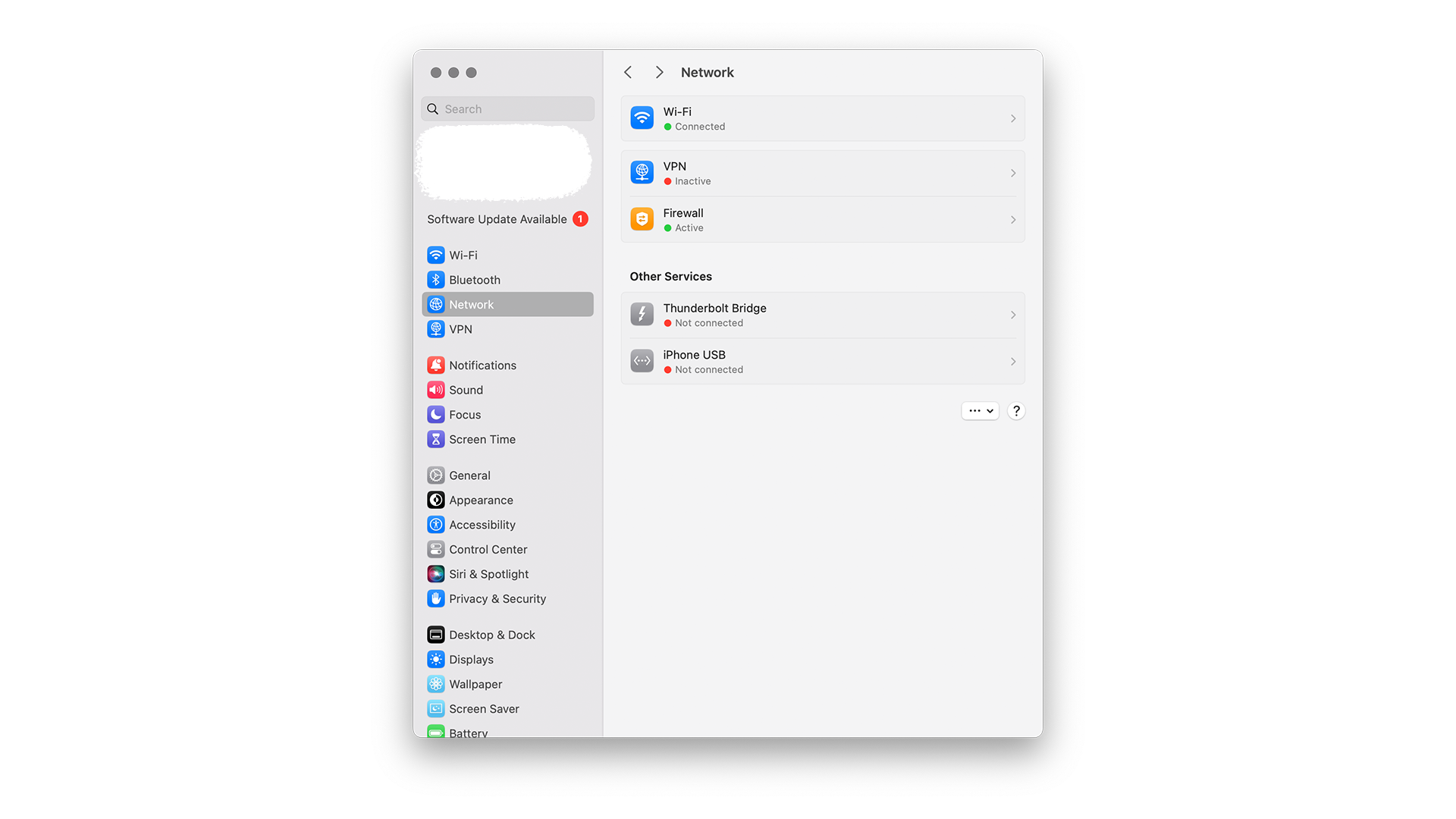Viewport: 1456px width, 819px height.
Task: Click the VPN globe icon in Network panel
Action: pyautogui.click(x=640, y=172)
